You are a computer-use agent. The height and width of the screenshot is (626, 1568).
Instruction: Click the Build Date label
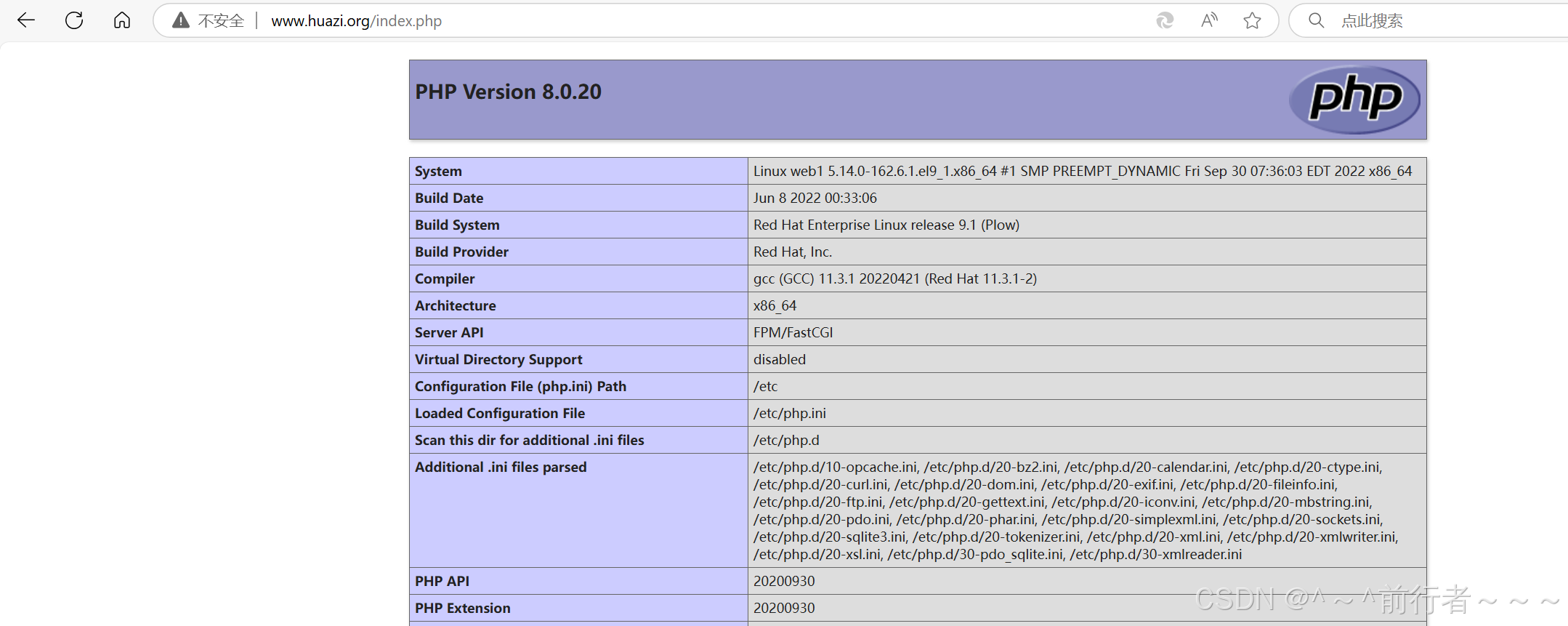point(449,198)
